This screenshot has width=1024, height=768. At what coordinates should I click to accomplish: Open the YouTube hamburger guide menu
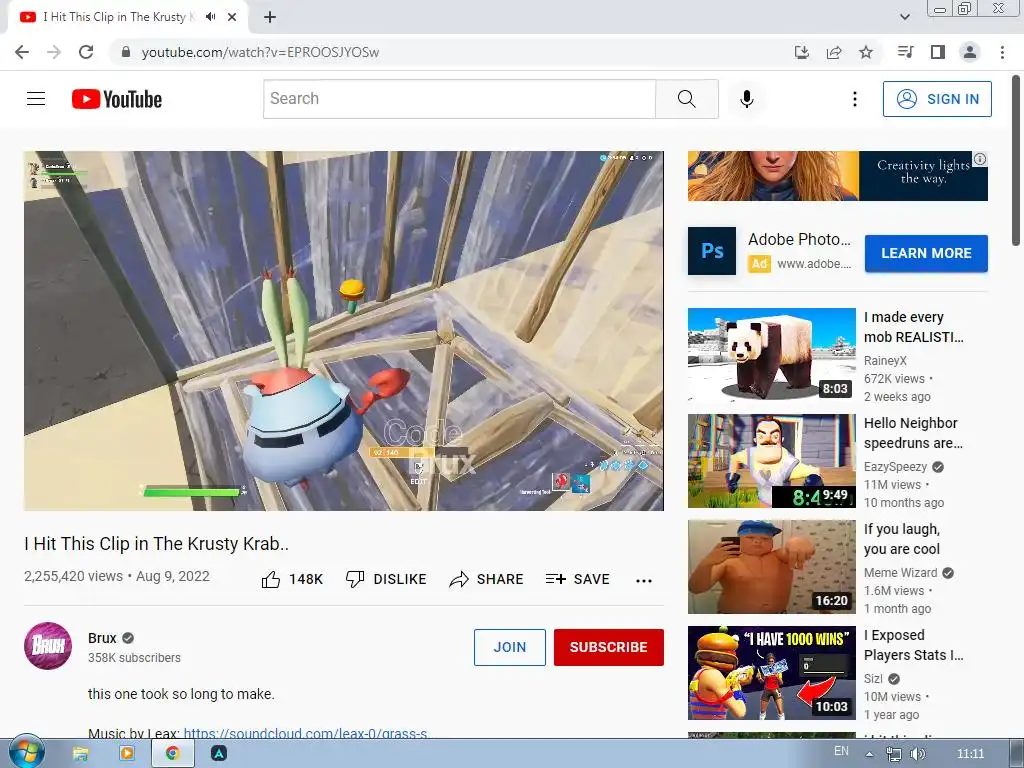pyautogui.click(x=36, y=99)
